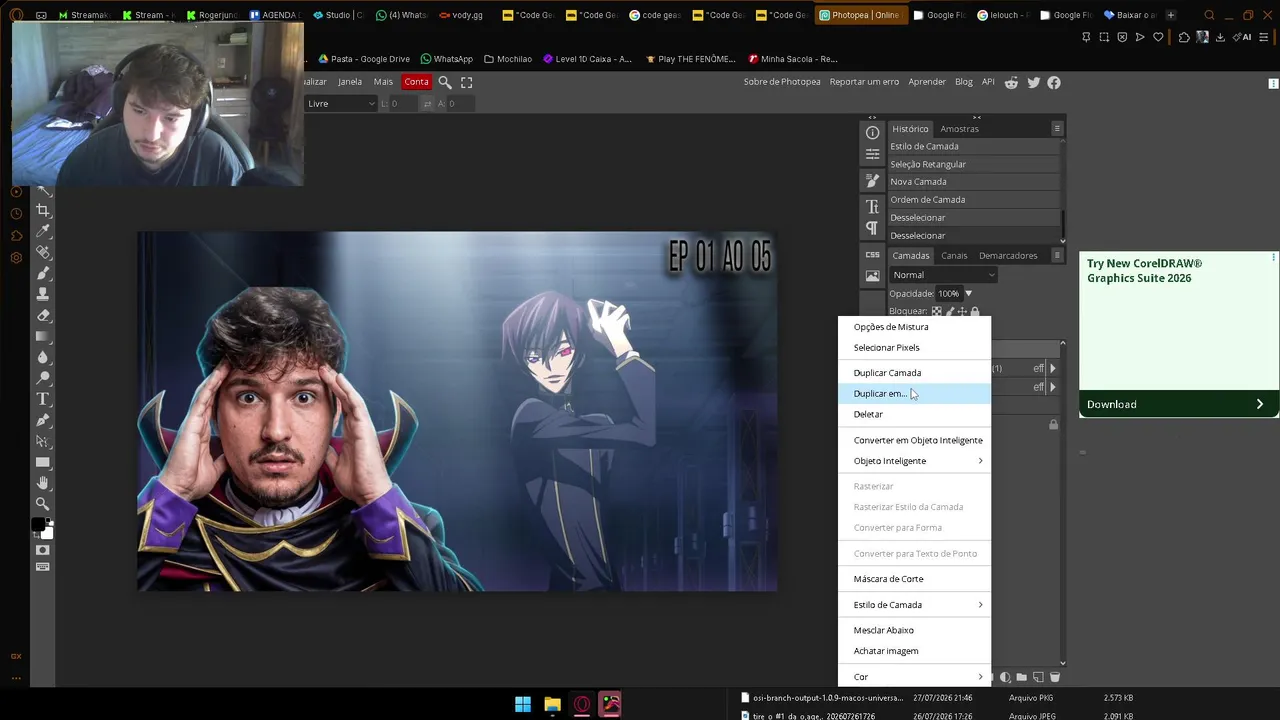Select the Blur tool
Viewport: 1280px width, 720px height.
[43, 357]
